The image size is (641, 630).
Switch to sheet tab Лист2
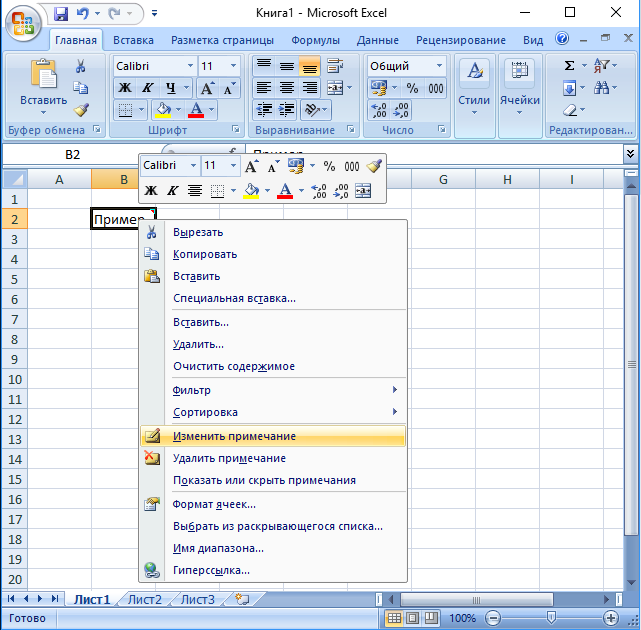145,599
